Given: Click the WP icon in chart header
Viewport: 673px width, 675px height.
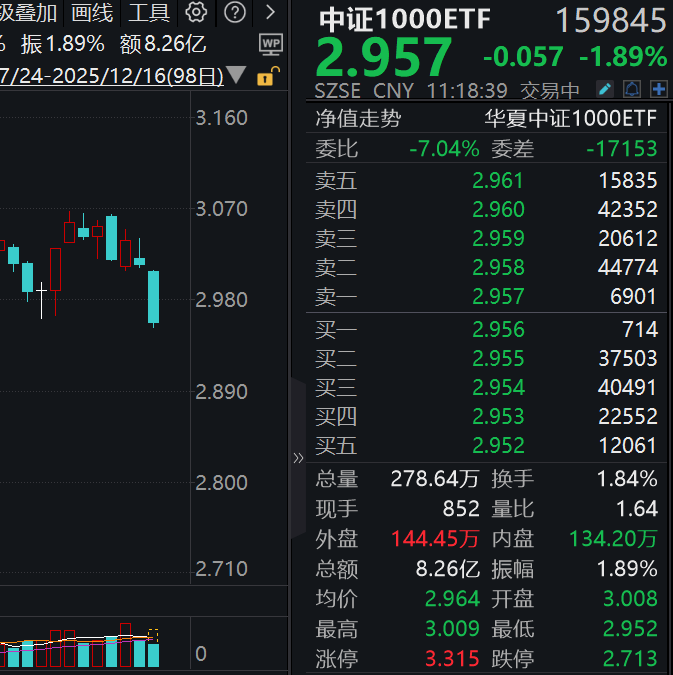Looking at the screenshot, I should (270, 44).
